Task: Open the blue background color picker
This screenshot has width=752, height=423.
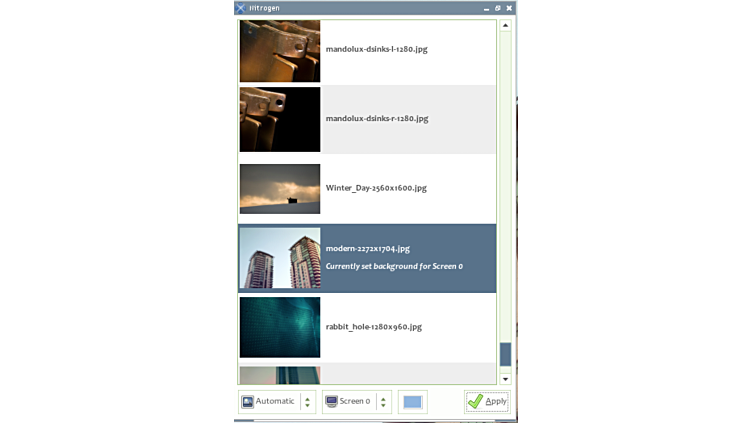Action: tap(412, 402)
